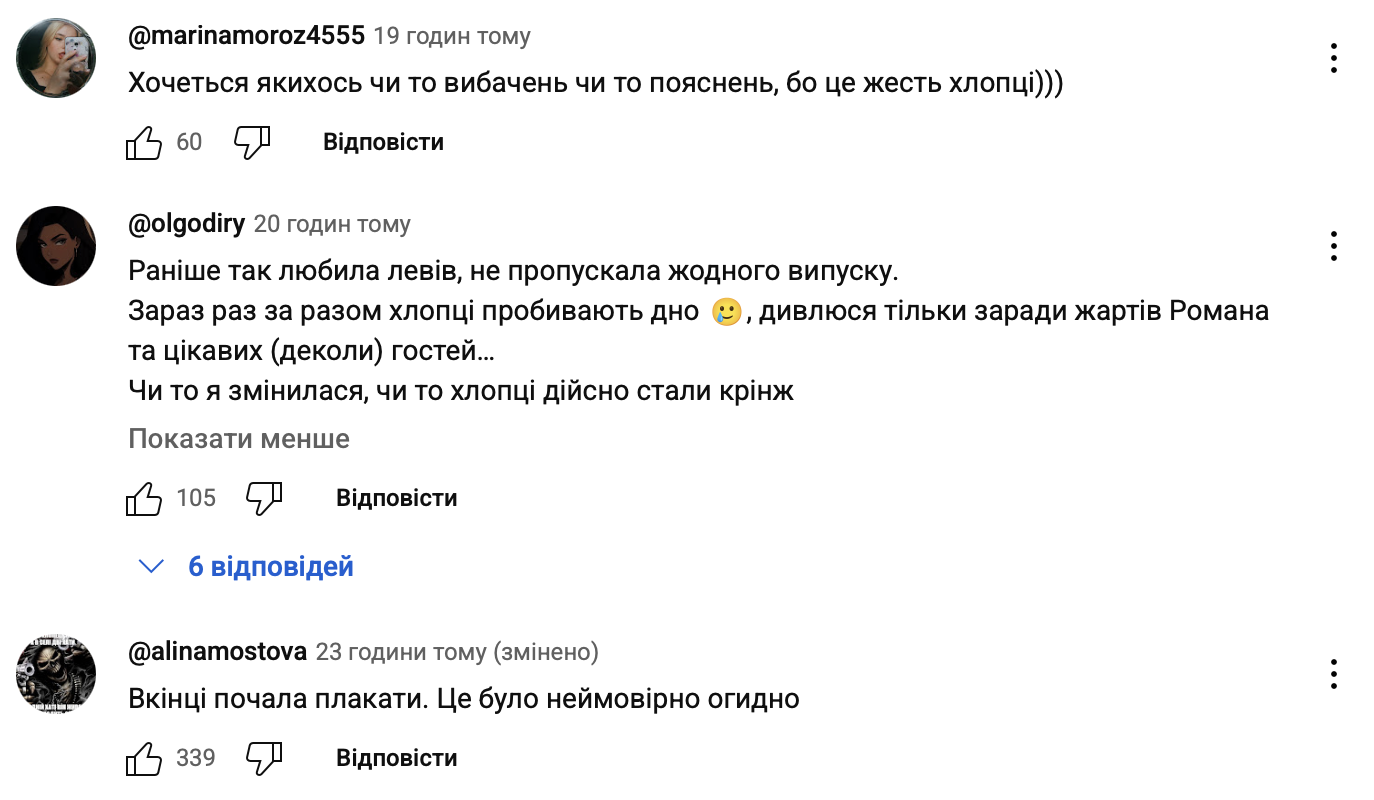Viewport: 1374px width, 800px height.
Task: Open @olgodiry channel from username
Action: (187, 224)
